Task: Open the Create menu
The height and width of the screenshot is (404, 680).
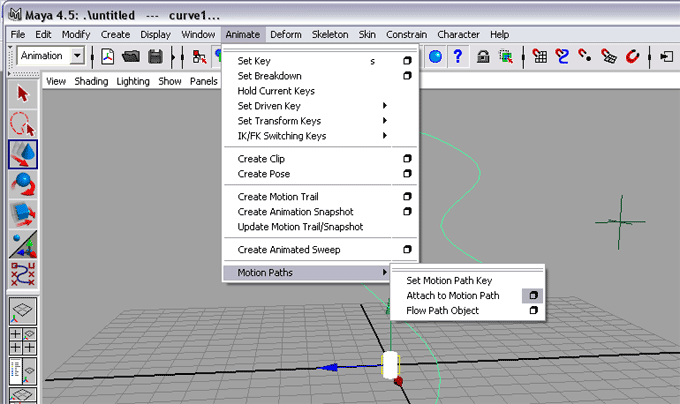Action: click(x=115, y=35)
